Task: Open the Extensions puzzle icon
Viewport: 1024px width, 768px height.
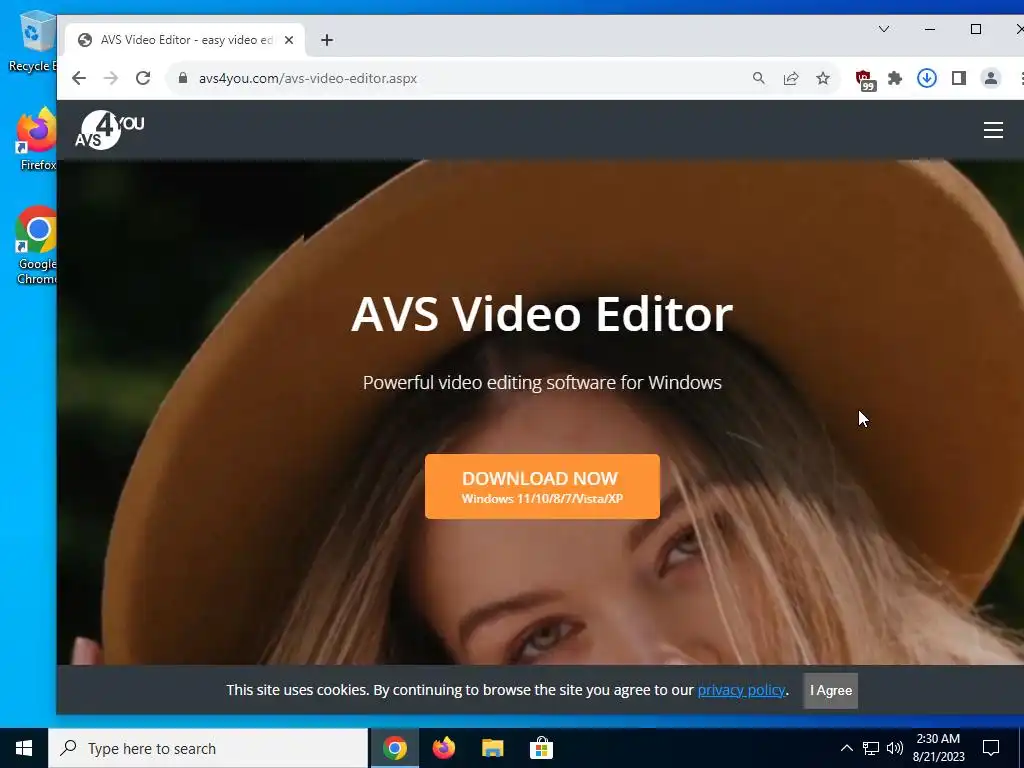Action: click(895, 78)
